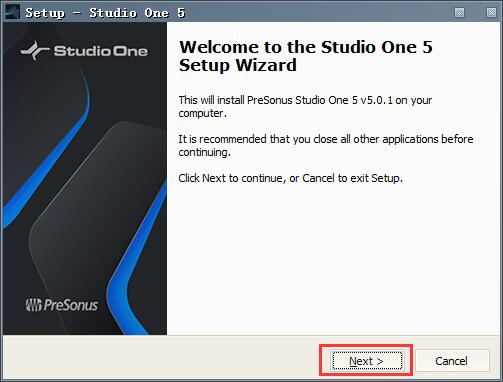Click the empty white area below the instructions
Viewport: 503px width, 382px height.
coord(333,260)
